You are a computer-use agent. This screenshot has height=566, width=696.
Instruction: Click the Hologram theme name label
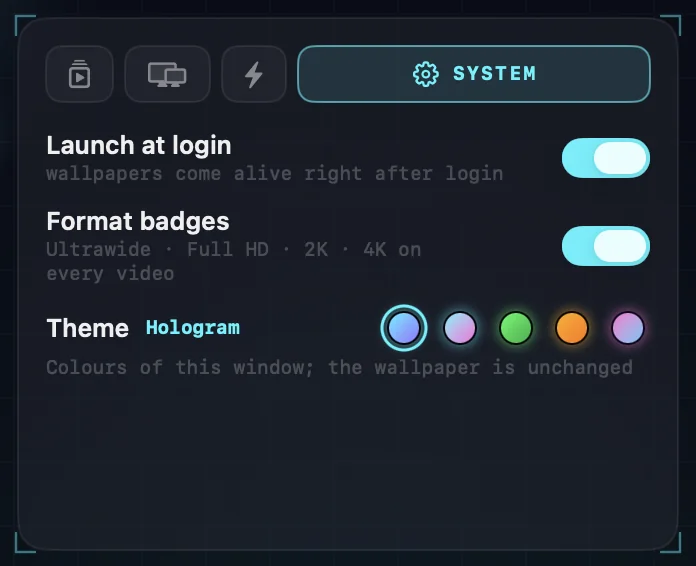[193, 328]
